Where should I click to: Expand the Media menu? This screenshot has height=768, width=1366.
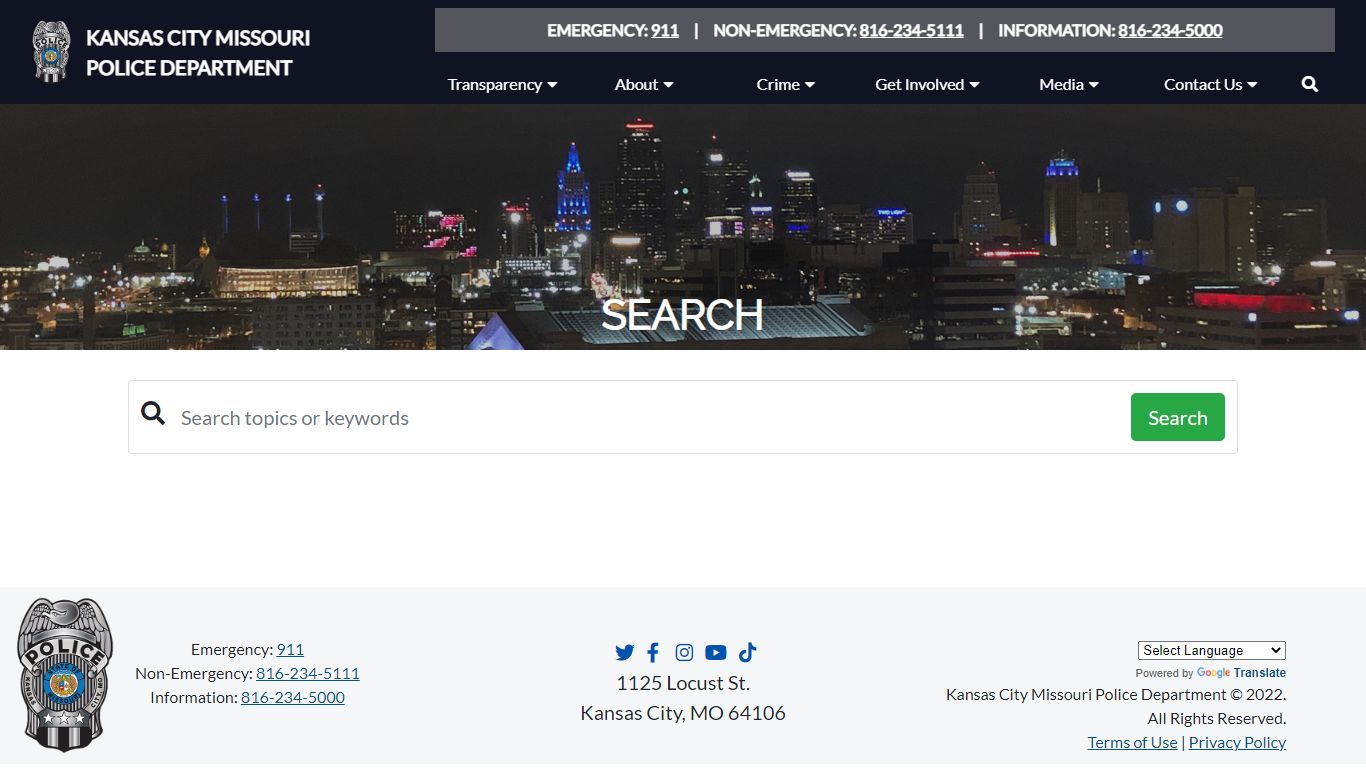point(1069,85)
